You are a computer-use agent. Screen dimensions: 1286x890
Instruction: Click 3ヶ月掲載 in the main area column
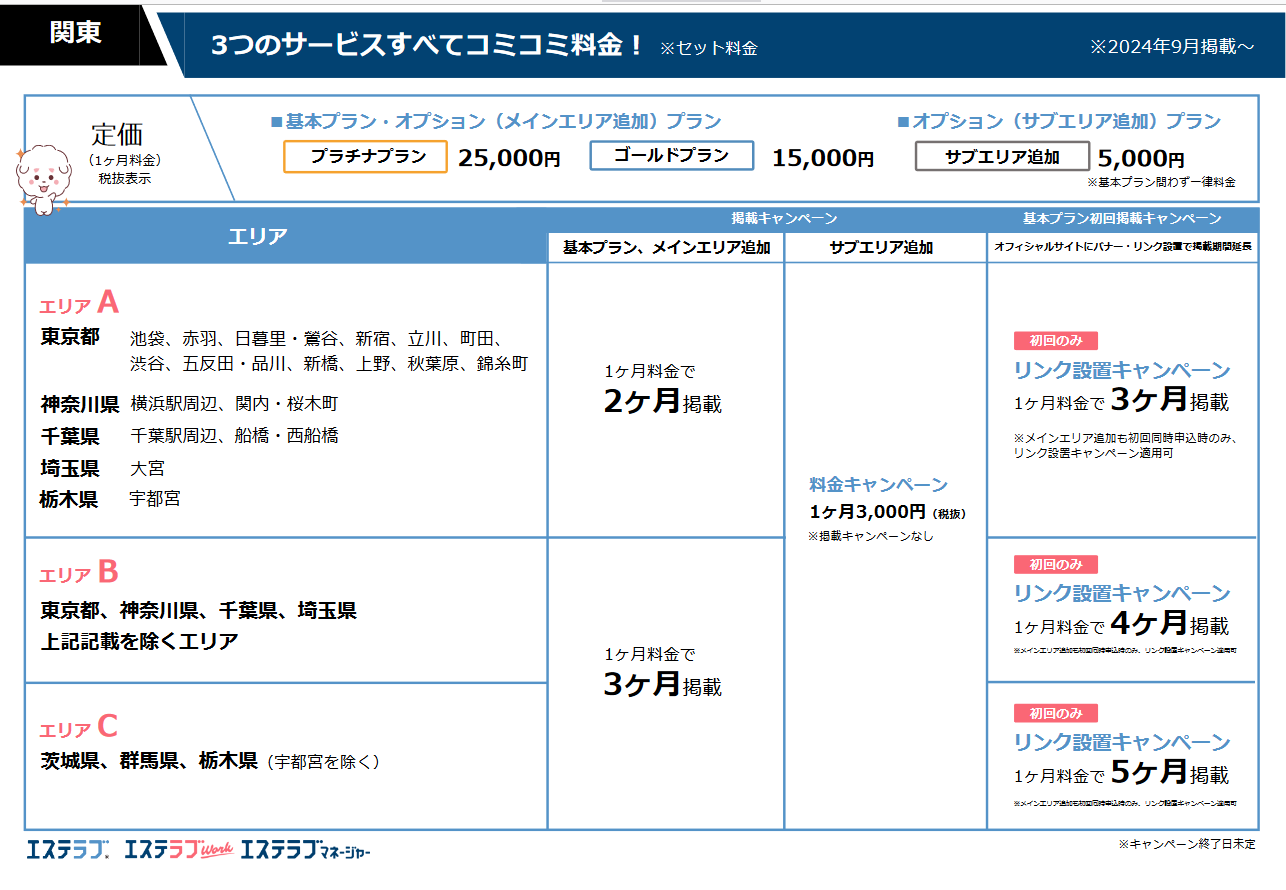click(x=662, y=685)
